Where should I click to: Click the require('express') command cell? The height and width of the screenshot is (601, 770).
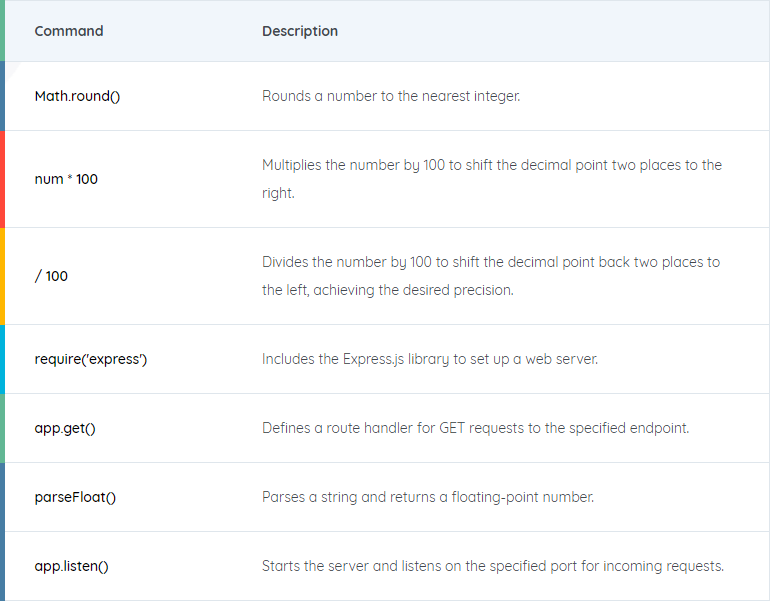(x=90, y=359)
